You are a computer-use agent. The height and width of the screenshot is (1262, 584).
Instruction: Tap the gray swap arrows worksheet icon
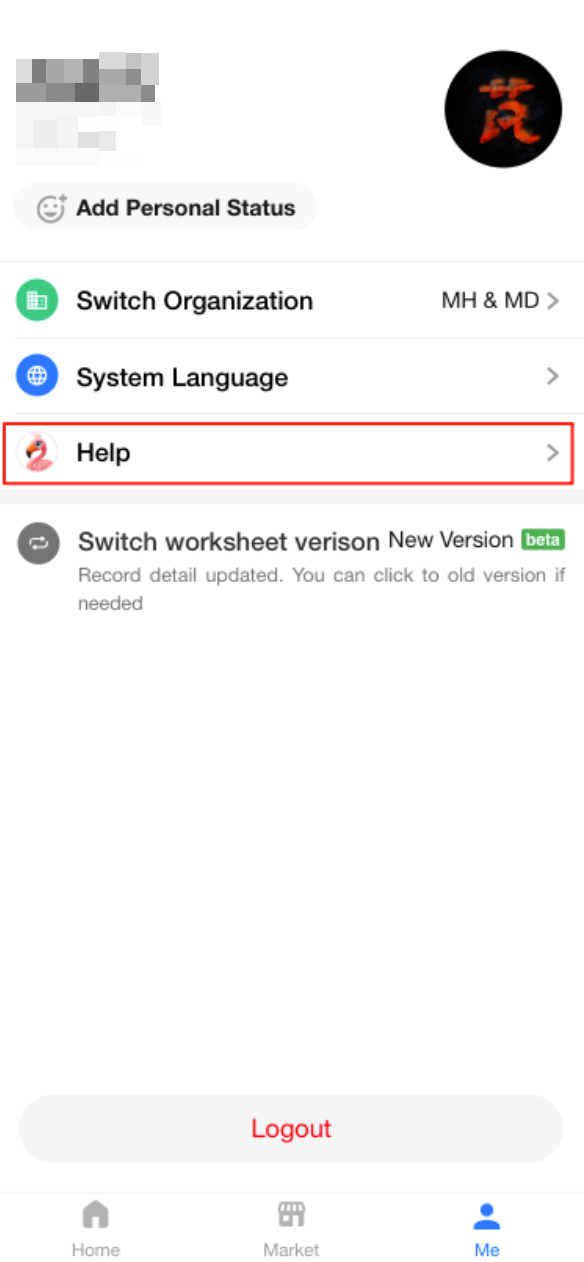coord(38,543)
